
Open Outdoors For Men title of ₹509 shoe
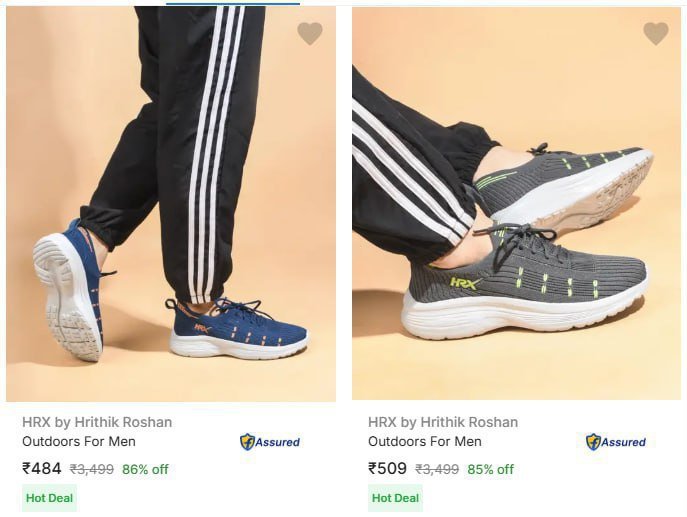point(425,441)
